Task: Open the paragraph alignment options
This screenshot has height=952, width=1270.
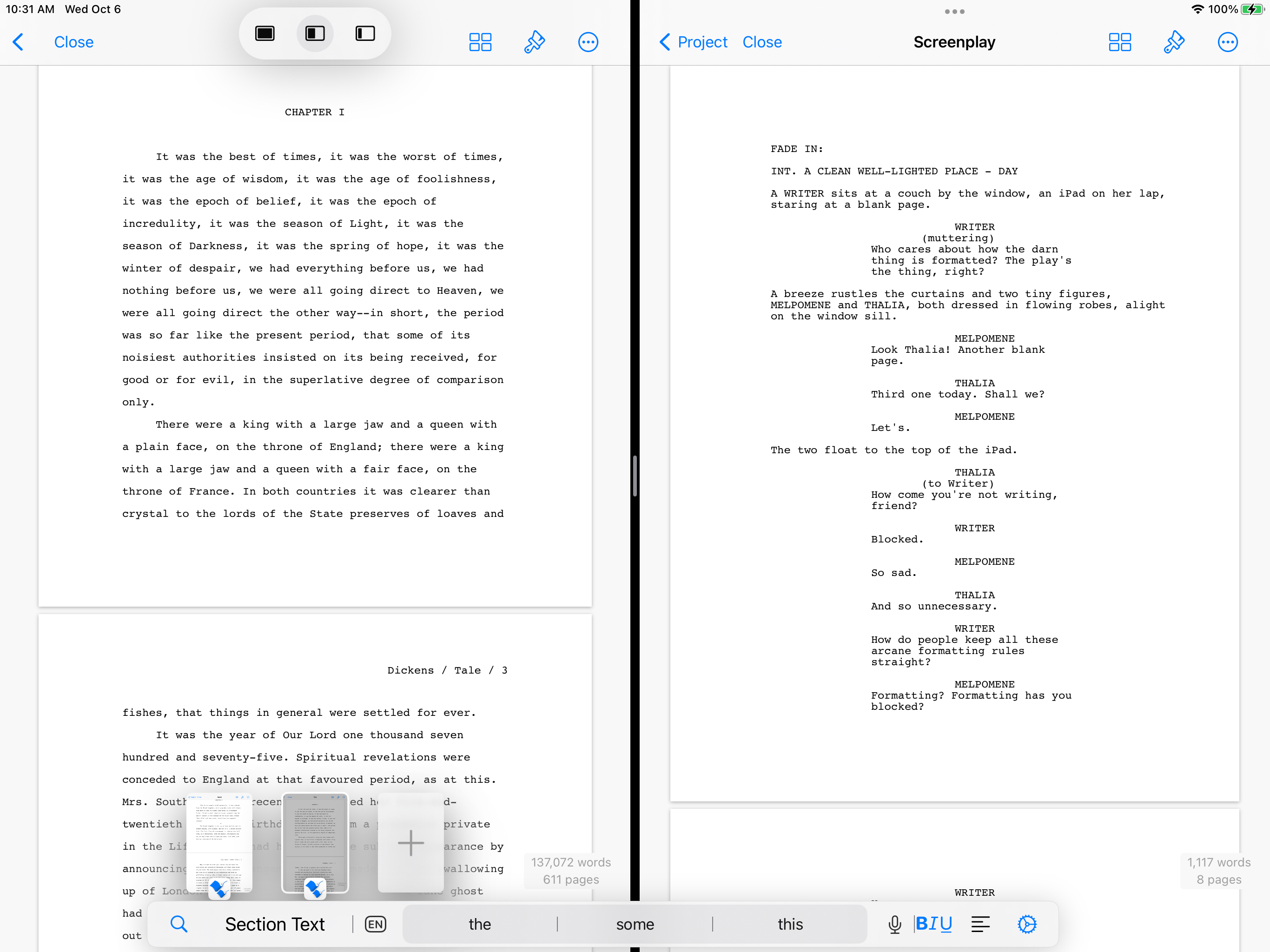Action: coord(981,924)
